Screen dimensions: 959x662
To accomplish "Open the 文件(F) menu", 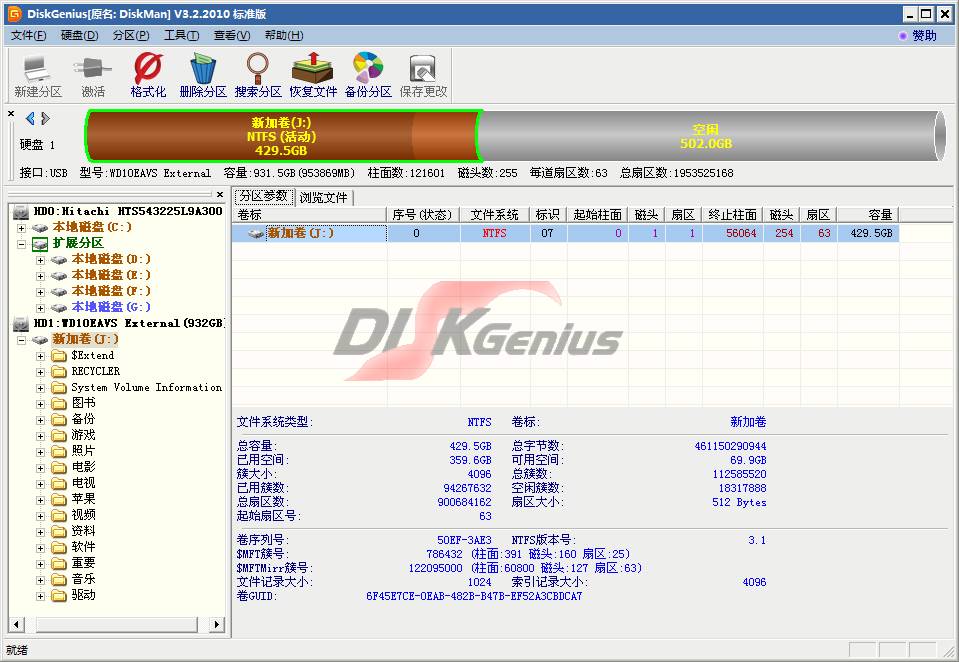I will (29, 35).
